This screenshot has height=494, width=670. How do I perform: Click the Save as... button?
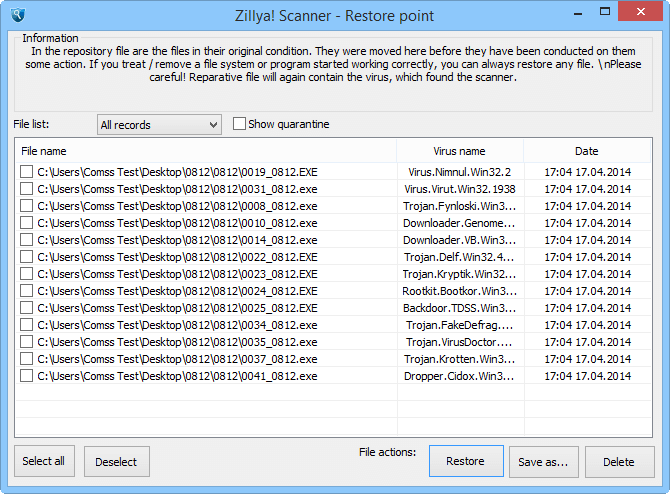(543, 462)
